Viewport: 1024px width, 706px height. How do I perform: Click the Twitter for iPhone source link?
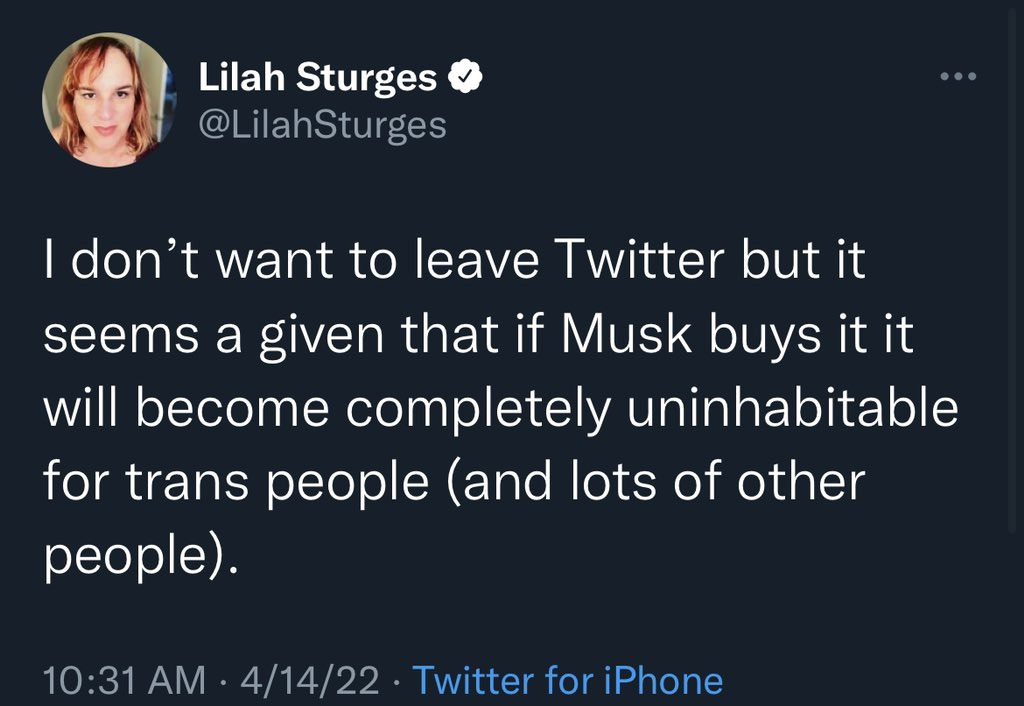568,680
